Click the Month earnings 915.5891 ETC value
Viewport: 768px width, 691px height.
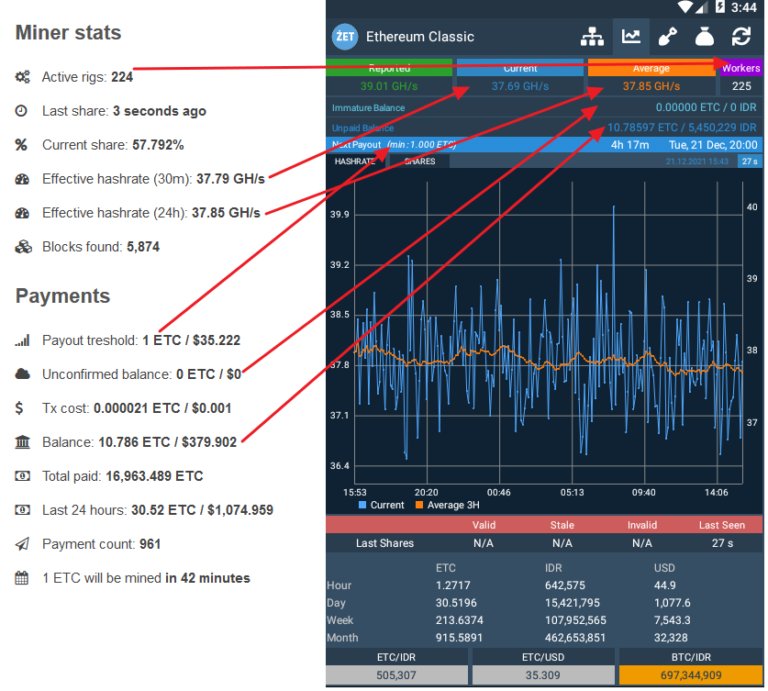point(459,638)
